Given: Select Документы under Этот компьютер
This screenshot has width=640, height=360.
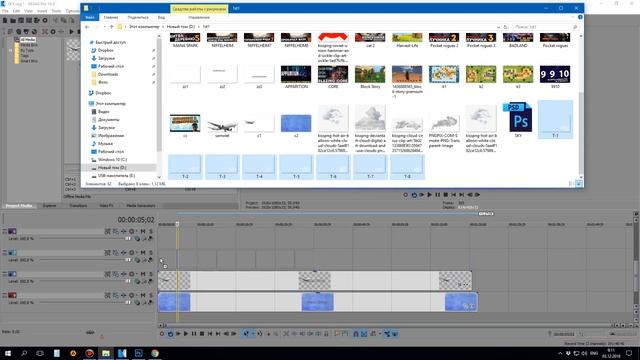Looking at the screenshot, I should point(109,120).
